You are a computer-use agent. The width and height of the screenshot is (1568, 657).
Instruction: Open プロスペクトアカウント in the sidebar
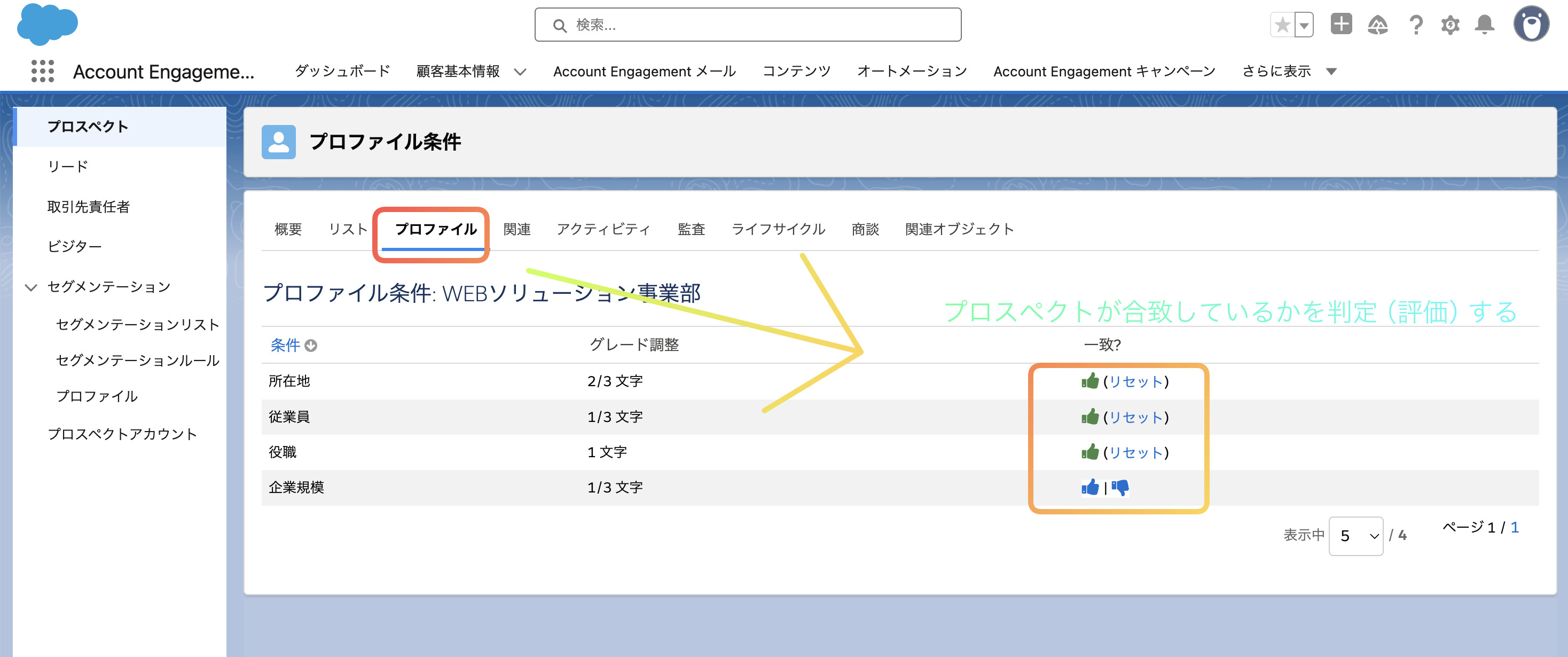(x=122, y=434)
